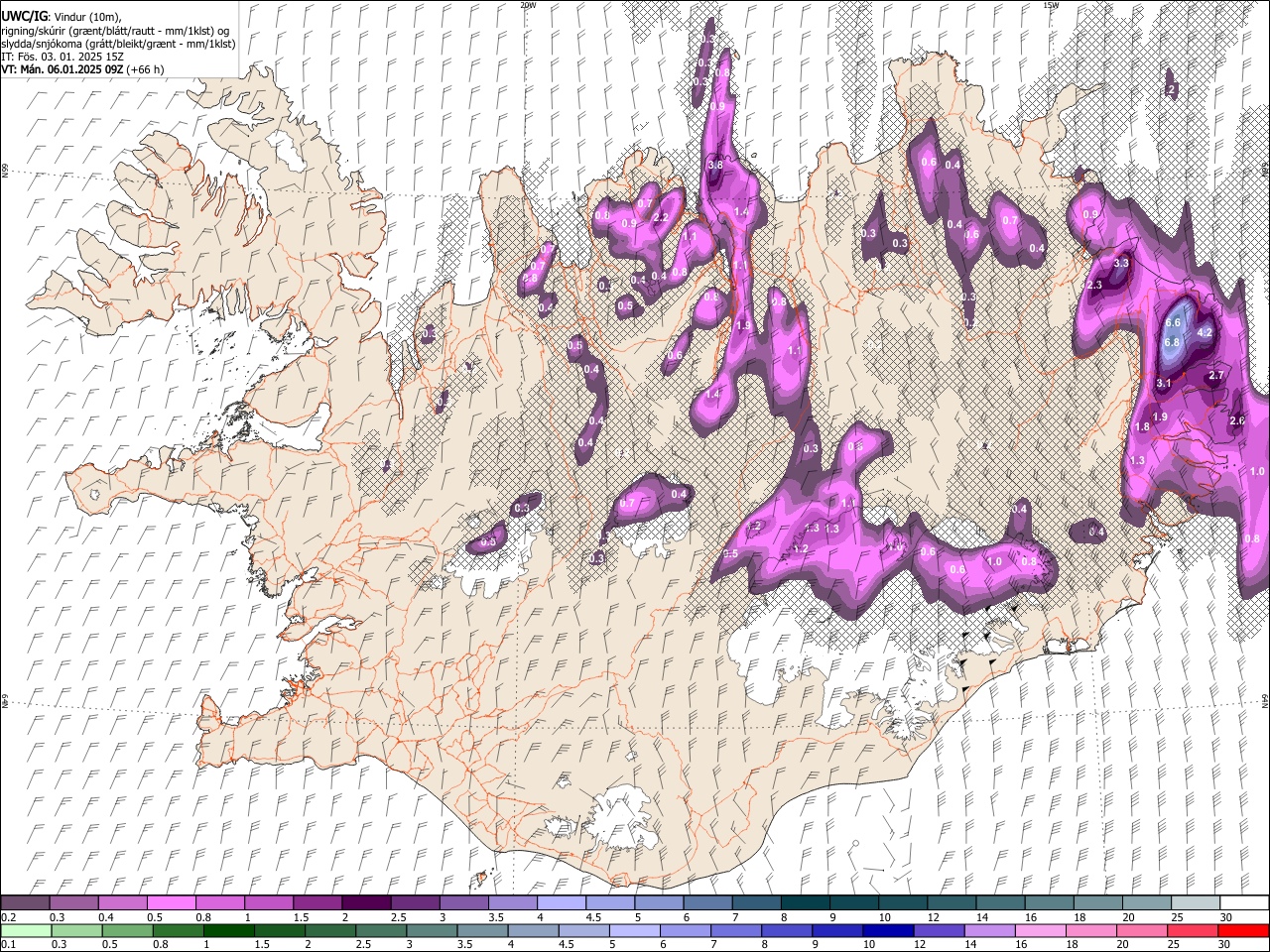
Task: Select the 2.2 snowfall value in the north
Action: [660, 218]
